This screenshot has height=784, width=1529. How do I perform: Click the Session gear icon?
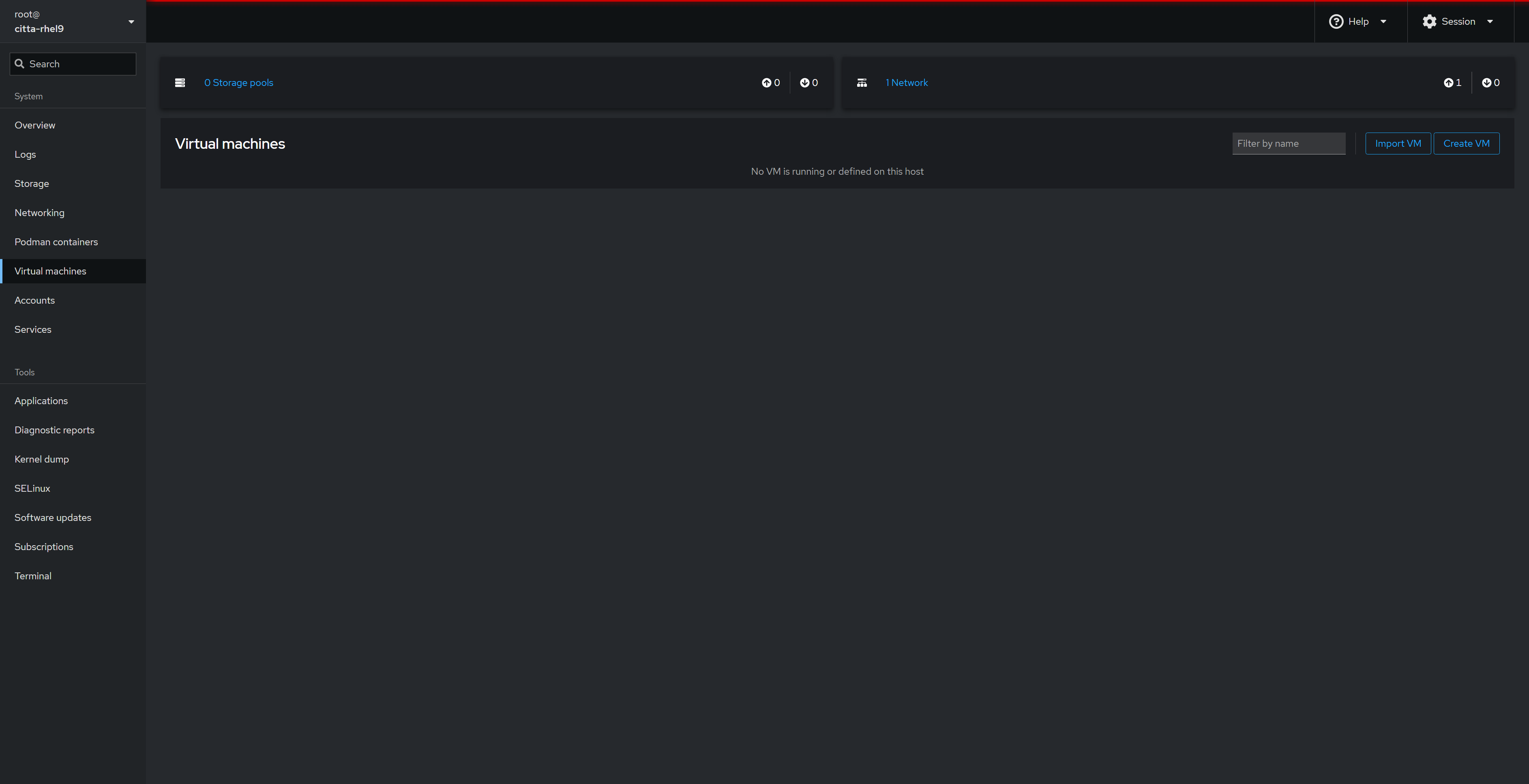point(1429,21)
